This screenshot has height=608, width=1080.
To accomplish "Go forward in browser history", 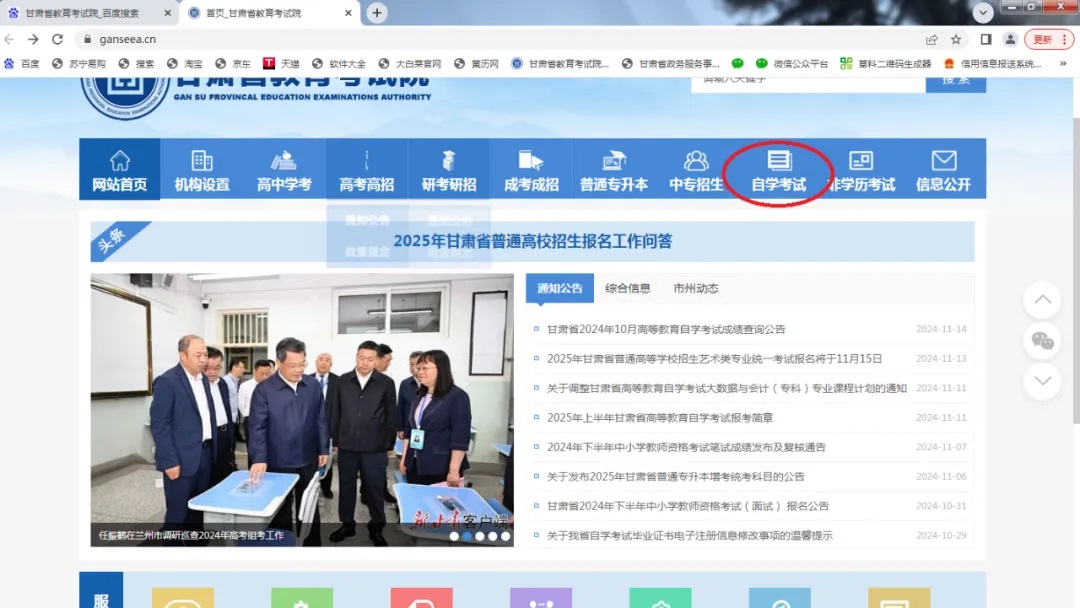I will point(33,39).
